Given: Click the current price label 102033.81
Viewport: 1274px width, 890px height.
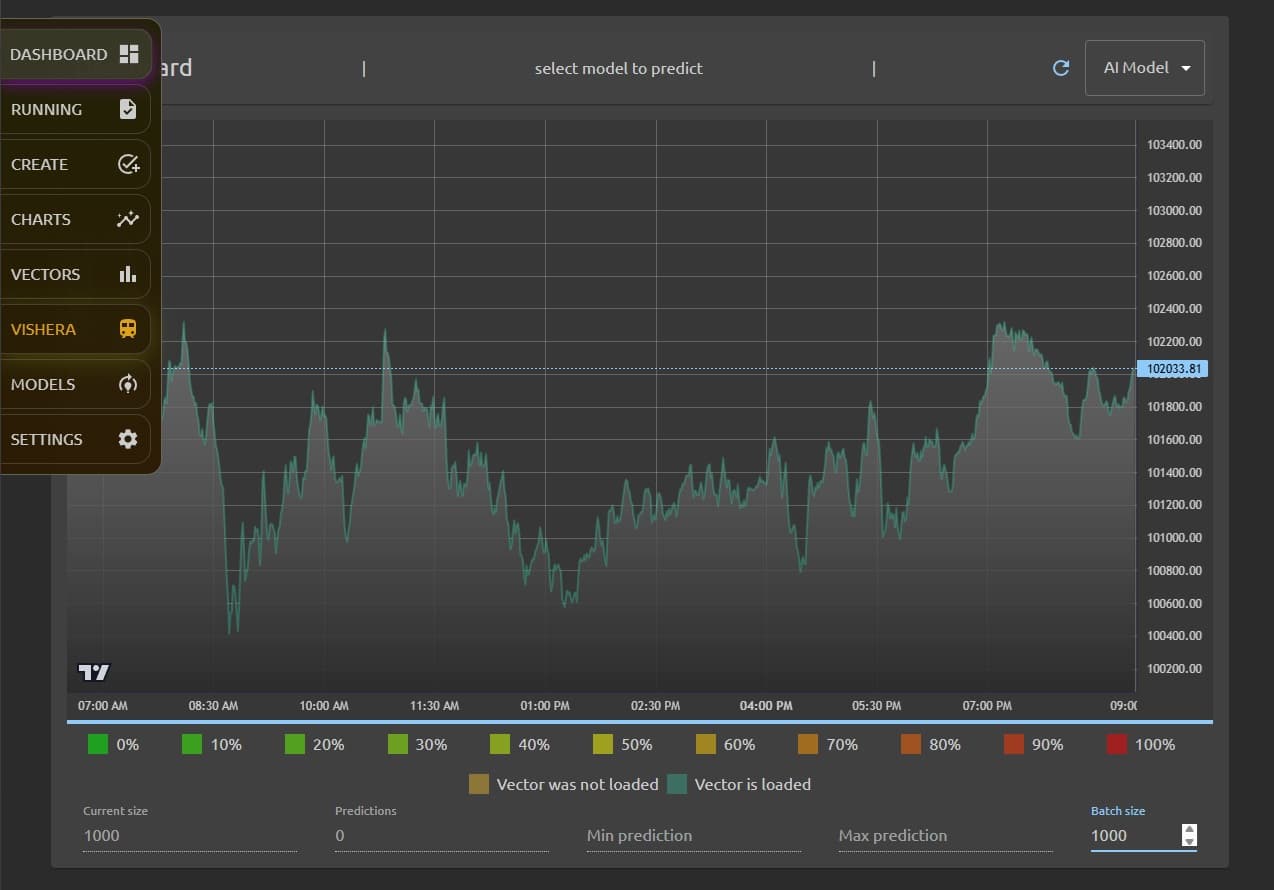Looking at the screenshot, I should 1173,368.
